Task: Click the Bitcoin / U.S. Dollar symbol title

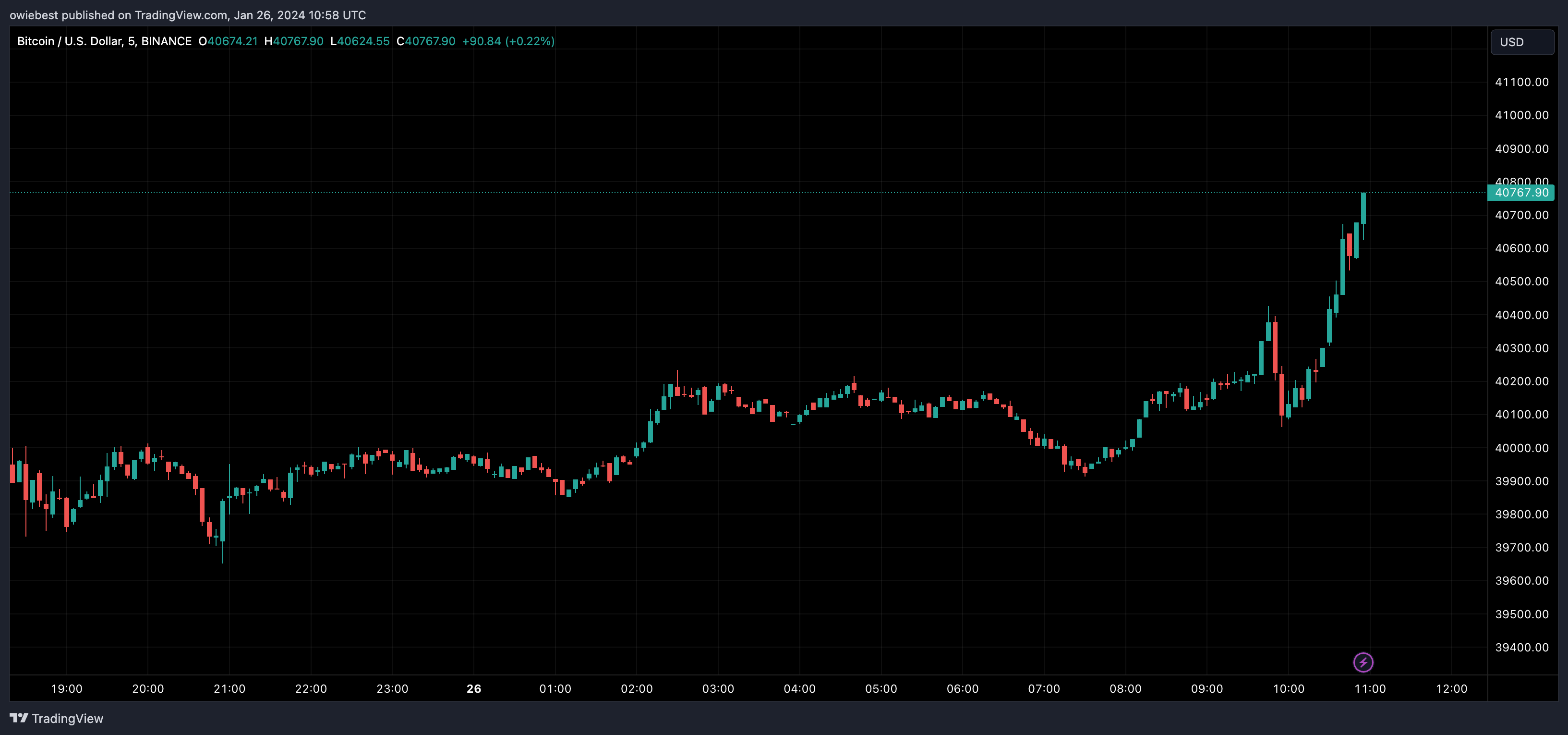Action: (x=104, y=41)
